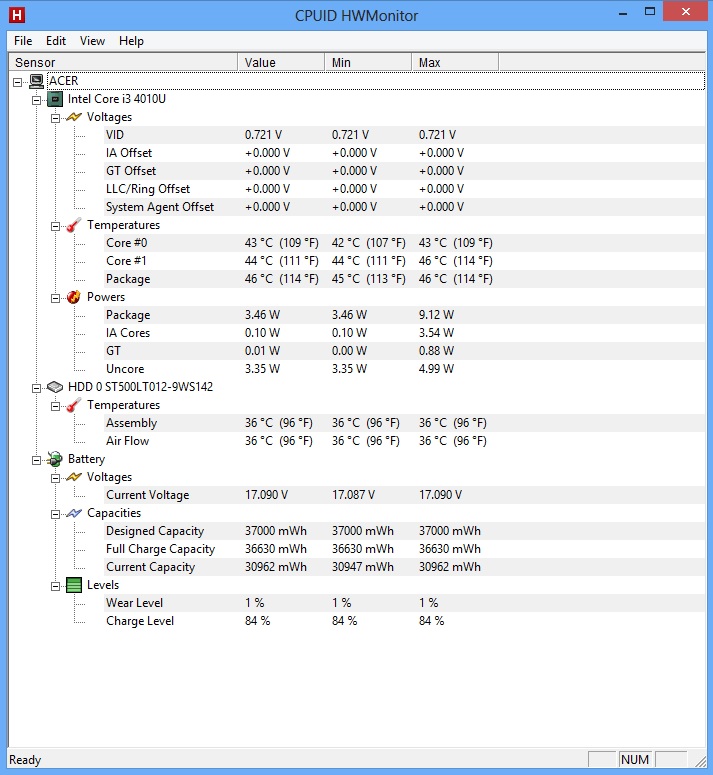This screenshot has width=713, height=775.
Task: Collapse the Capacities group
Action: pos(55,515)
